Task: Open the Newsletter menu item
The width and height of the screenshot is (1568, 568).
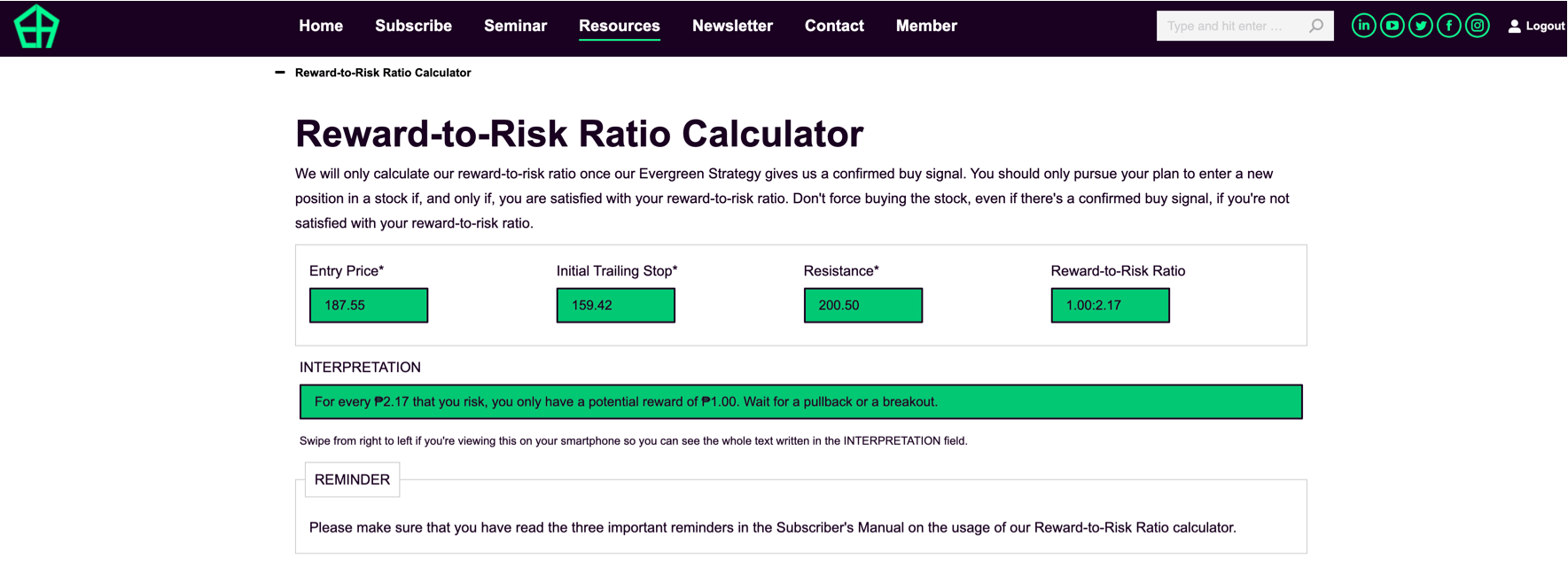Action: 732,26
